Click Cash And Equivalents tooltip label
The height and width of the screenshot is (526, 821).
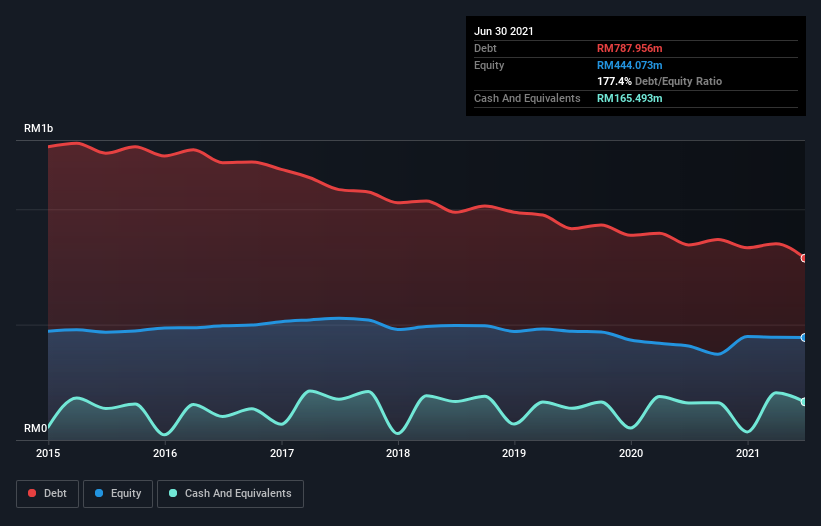point(527,98)
